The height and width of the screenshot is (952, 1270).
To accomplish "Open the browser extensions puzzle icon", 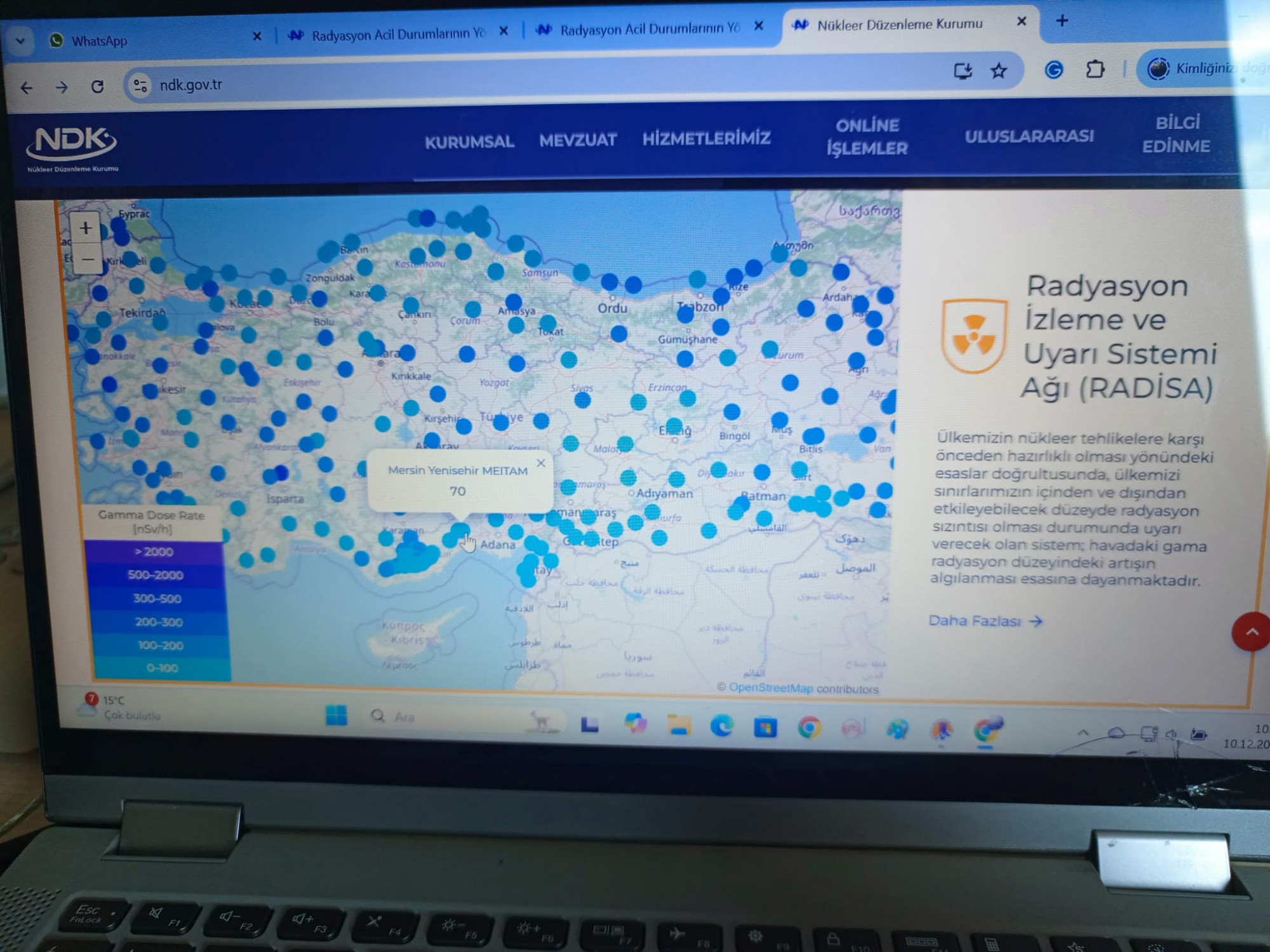I will coord(1095,69).
